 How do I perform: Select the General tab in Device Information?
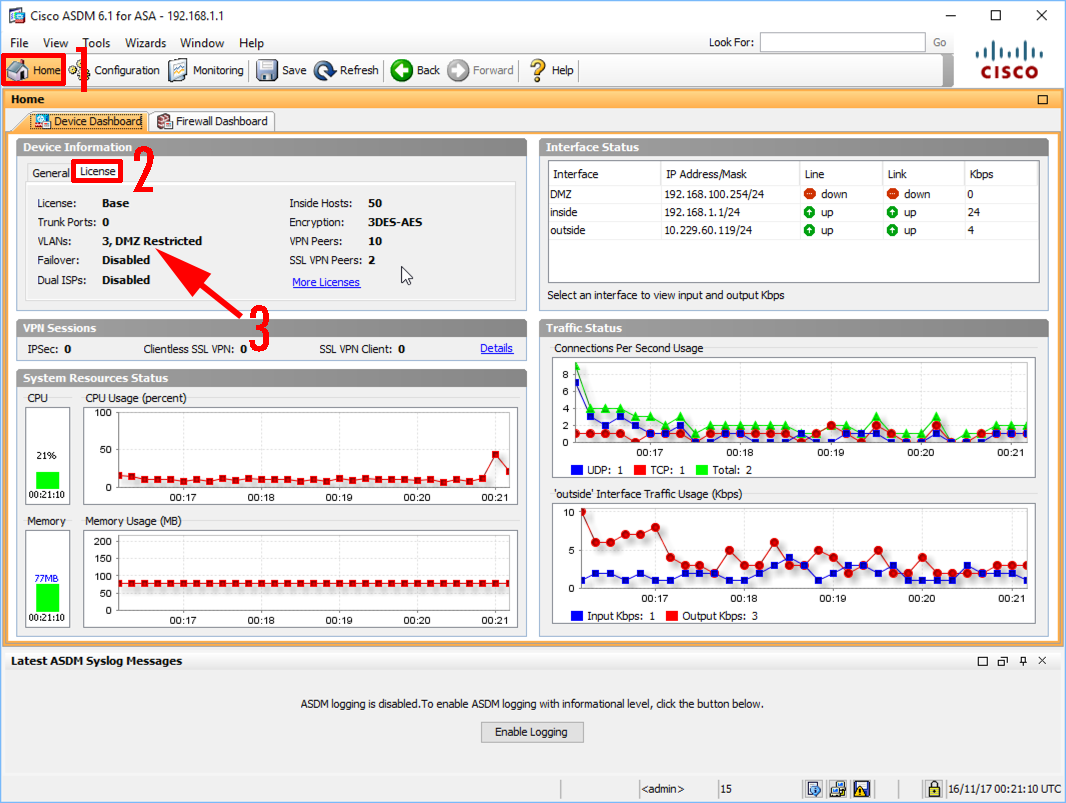pyautogui.click(x=50, y=173)
